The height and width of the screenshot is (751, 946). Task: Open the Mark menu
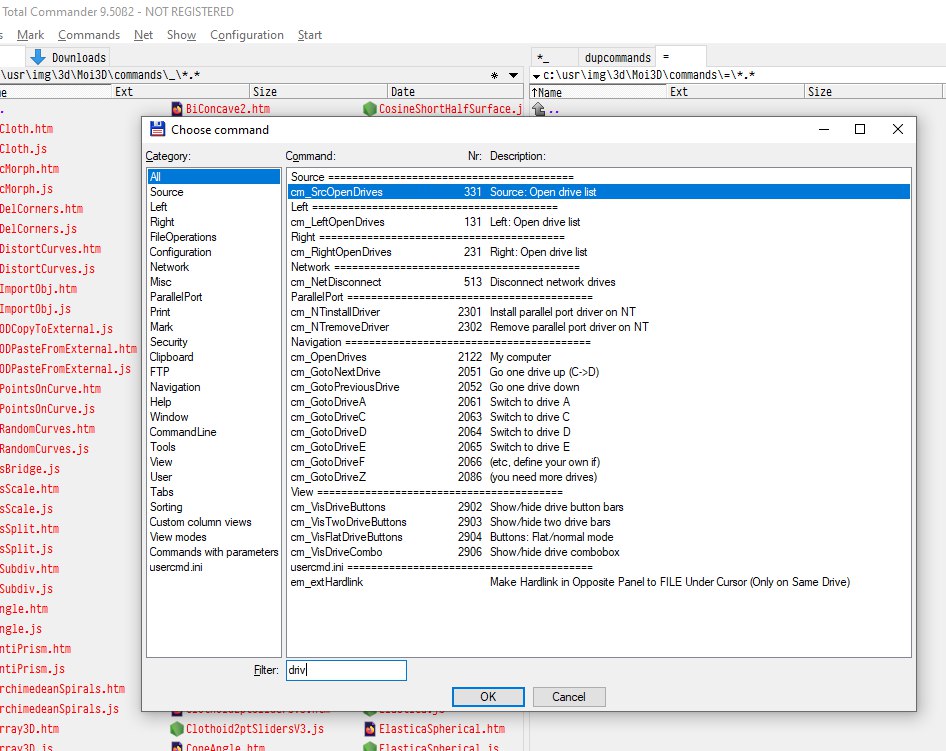[30, 35]
